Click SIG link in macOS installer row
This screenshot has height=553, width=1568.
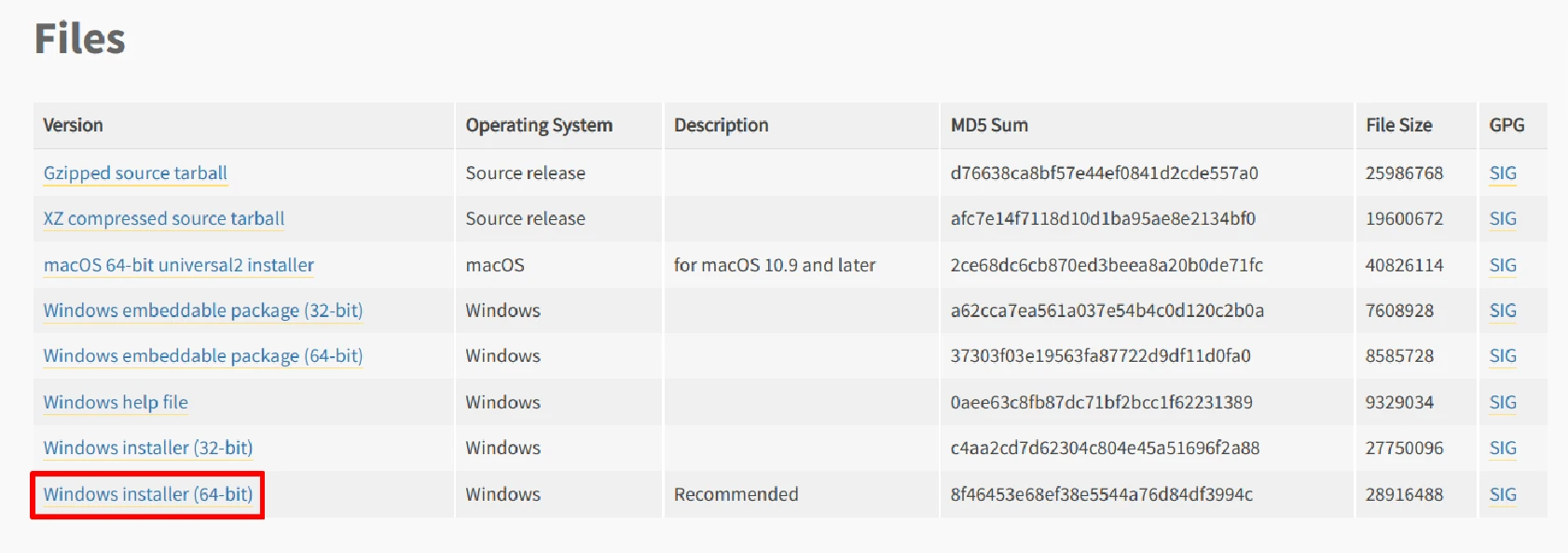(x=1503, y=266)
